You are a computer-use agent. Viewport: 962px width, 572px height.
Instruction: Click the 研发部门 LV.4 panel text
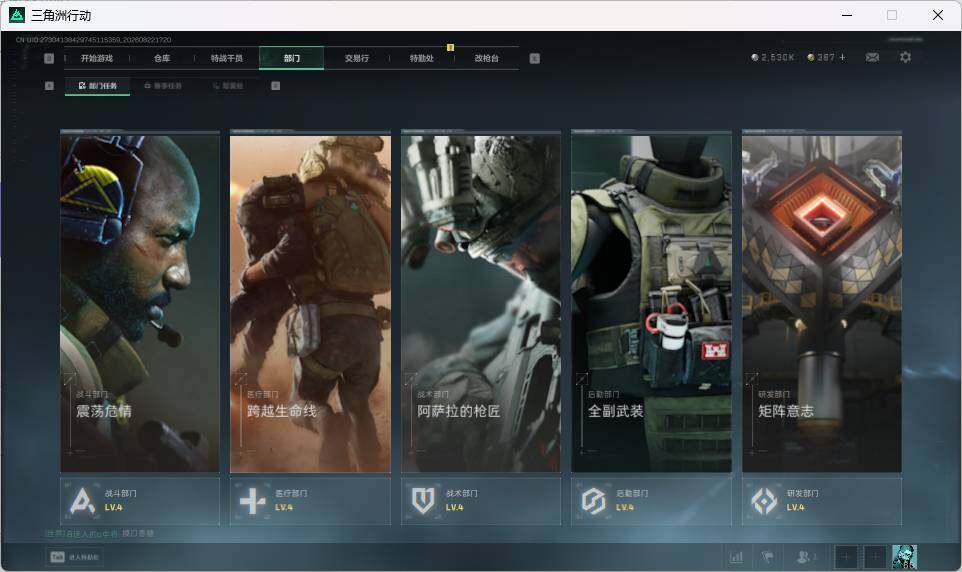tap(802, 500)
